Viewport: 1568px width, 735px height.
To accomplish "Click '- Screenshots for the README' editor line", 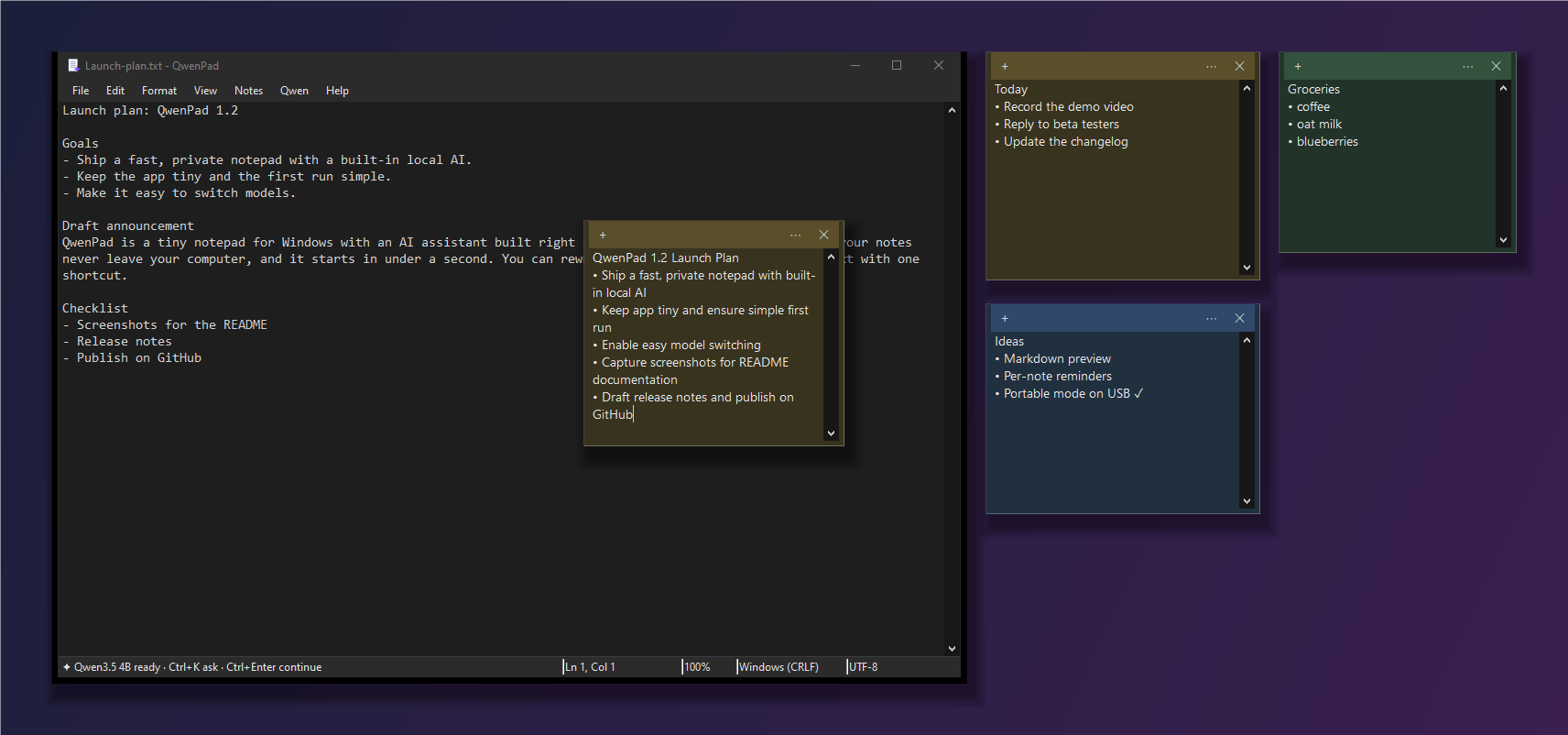I will pos(165,325).
